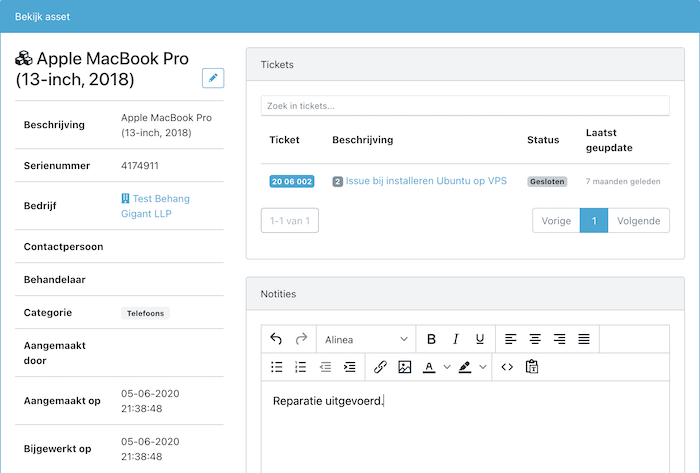Click the Zoek in tickets search field

465,106
